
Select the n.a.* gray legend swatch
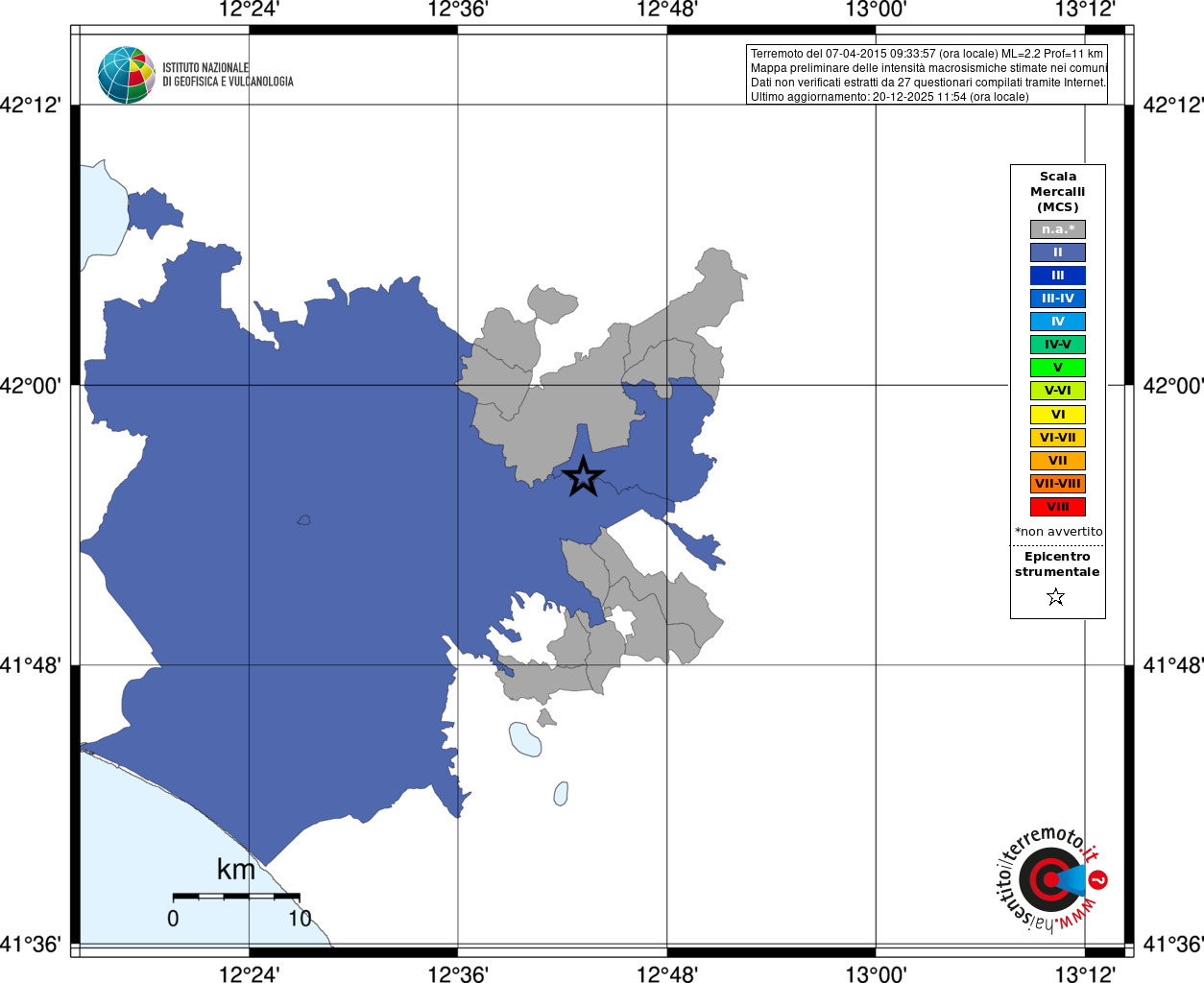point(1058,229)
